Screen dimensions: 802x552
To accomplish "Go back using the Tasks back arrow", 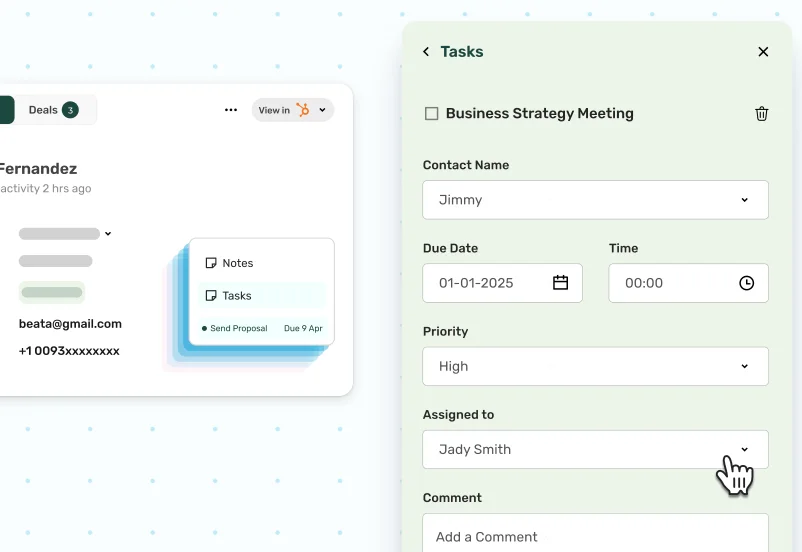I will [x=426, y=52].
